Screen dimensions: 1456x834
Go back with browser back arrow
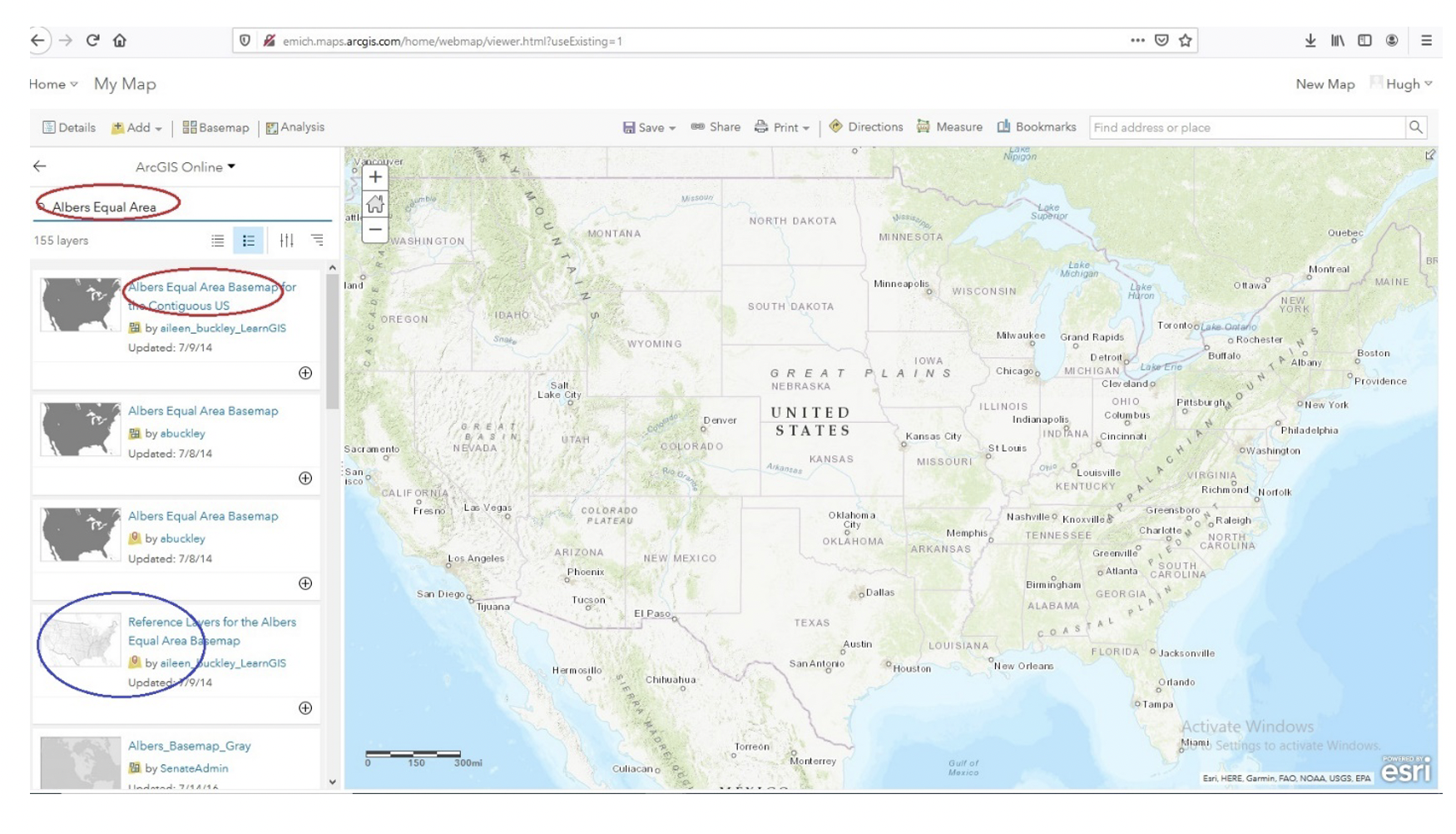point(38,40)
